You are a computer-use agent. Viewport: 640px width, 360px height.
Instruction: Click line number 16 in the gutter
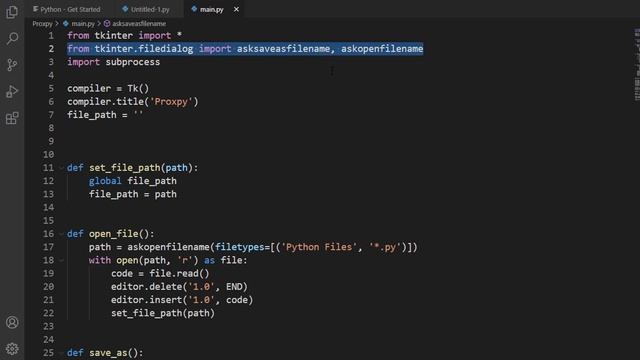point(49,234)
